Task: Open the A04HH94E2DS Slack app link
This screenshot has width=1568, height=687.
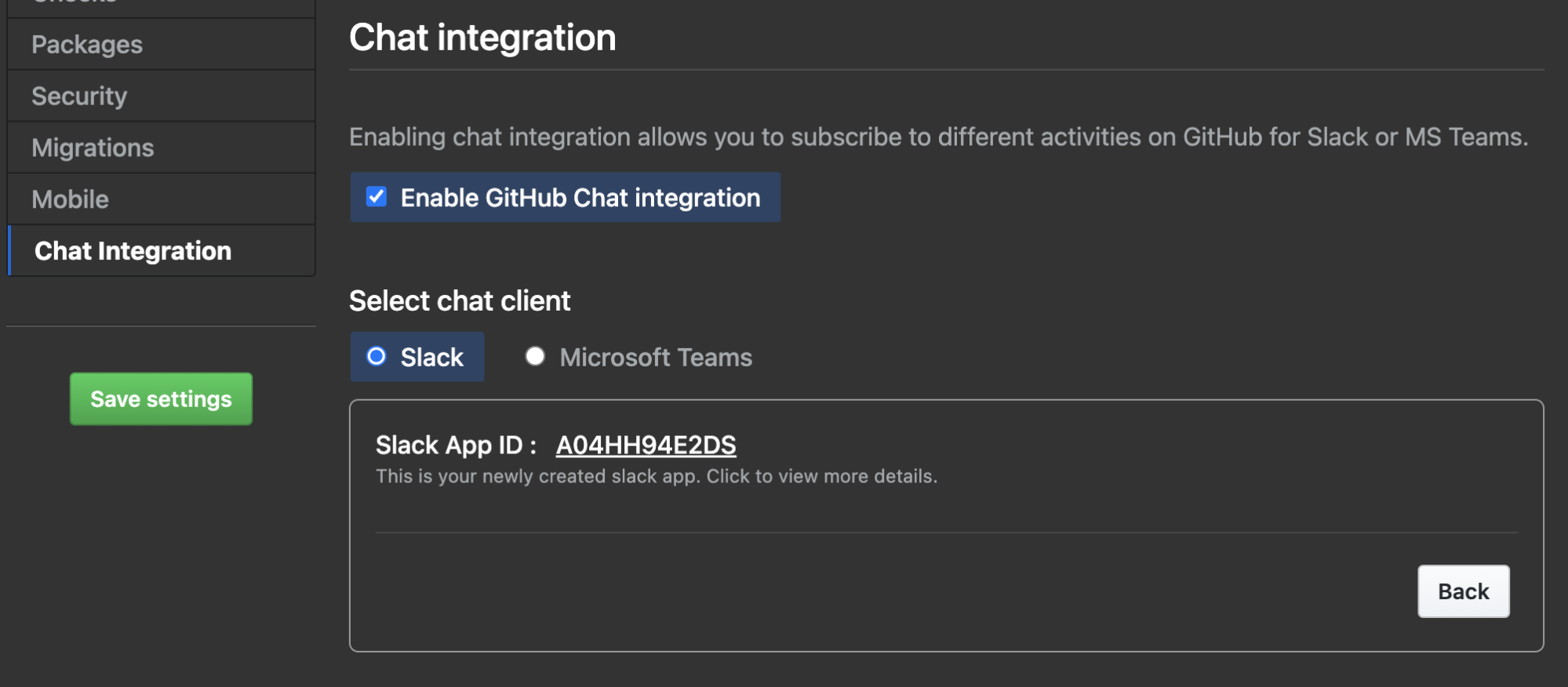Action: (646, 445)
